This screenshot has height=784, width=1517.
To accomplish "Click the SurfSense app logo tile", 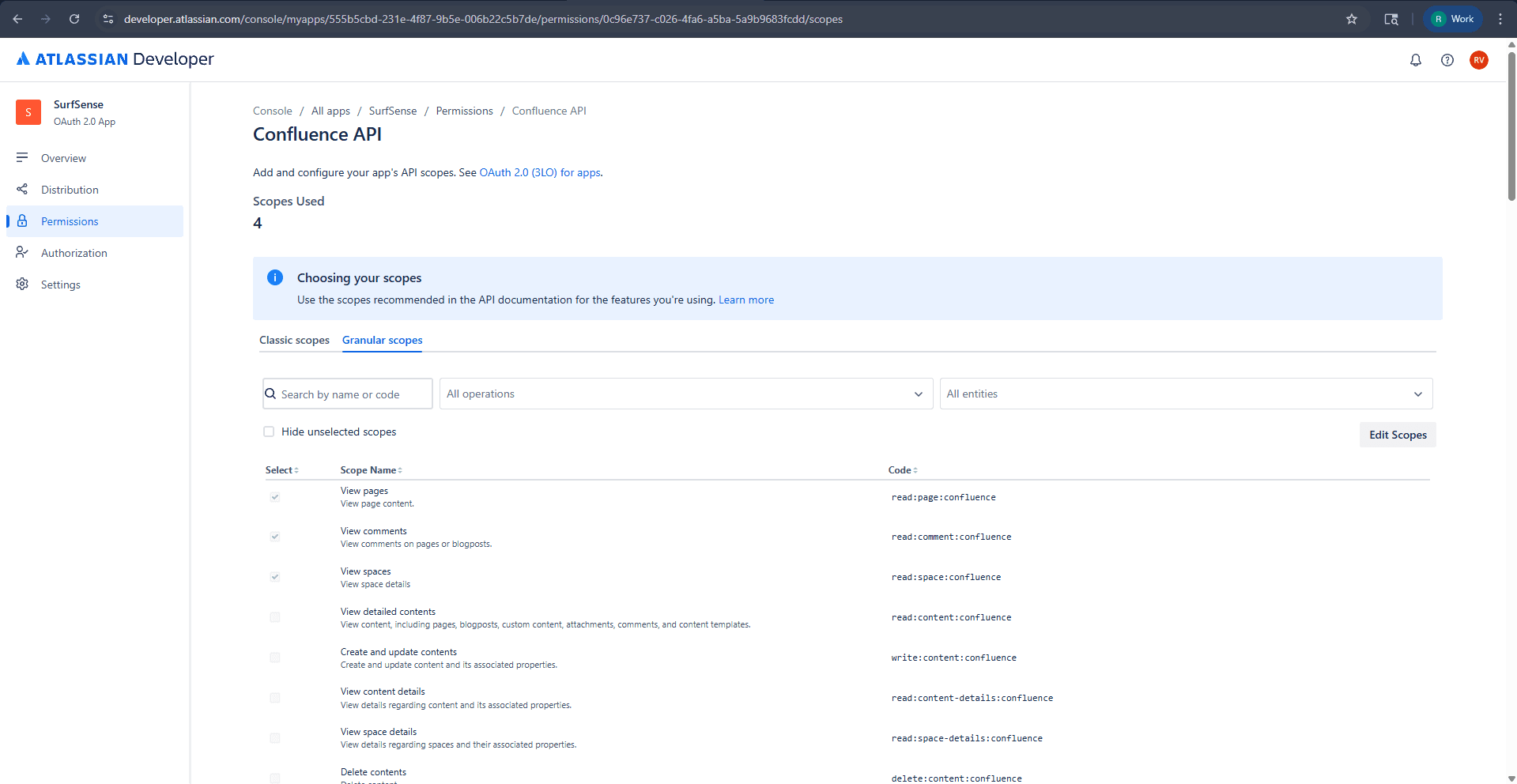I will (28, 112).
